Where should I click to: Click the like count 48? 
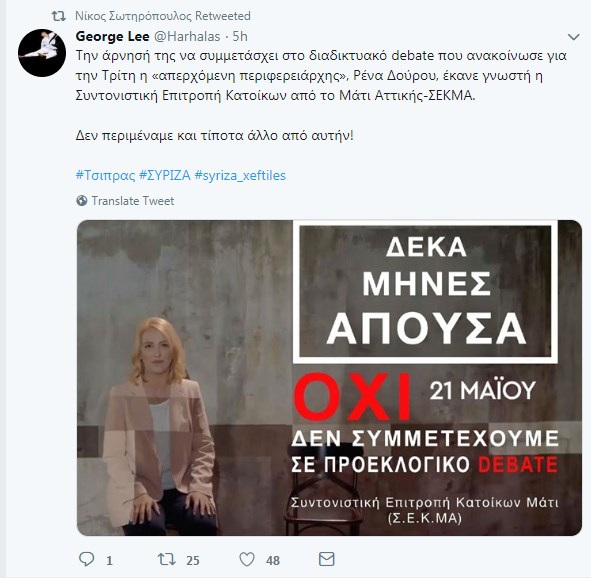(x=273, y=561)
